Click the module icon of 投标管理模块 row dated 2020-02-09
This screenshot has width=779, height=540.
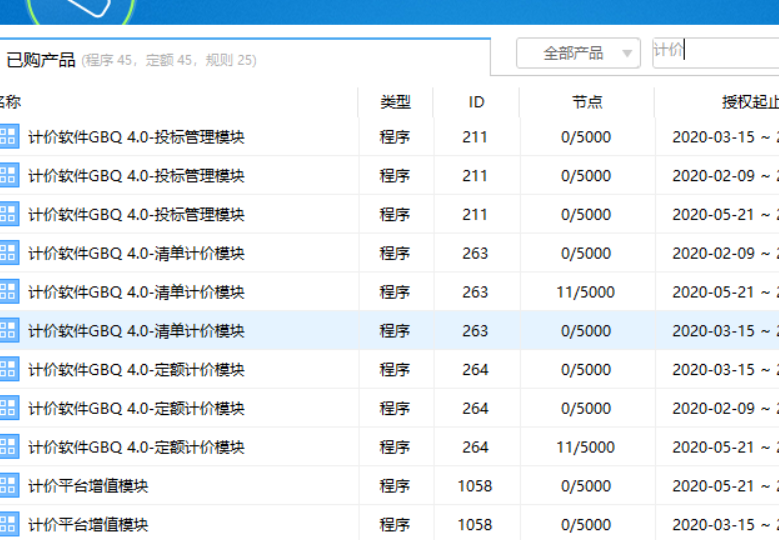pos(8,175)
